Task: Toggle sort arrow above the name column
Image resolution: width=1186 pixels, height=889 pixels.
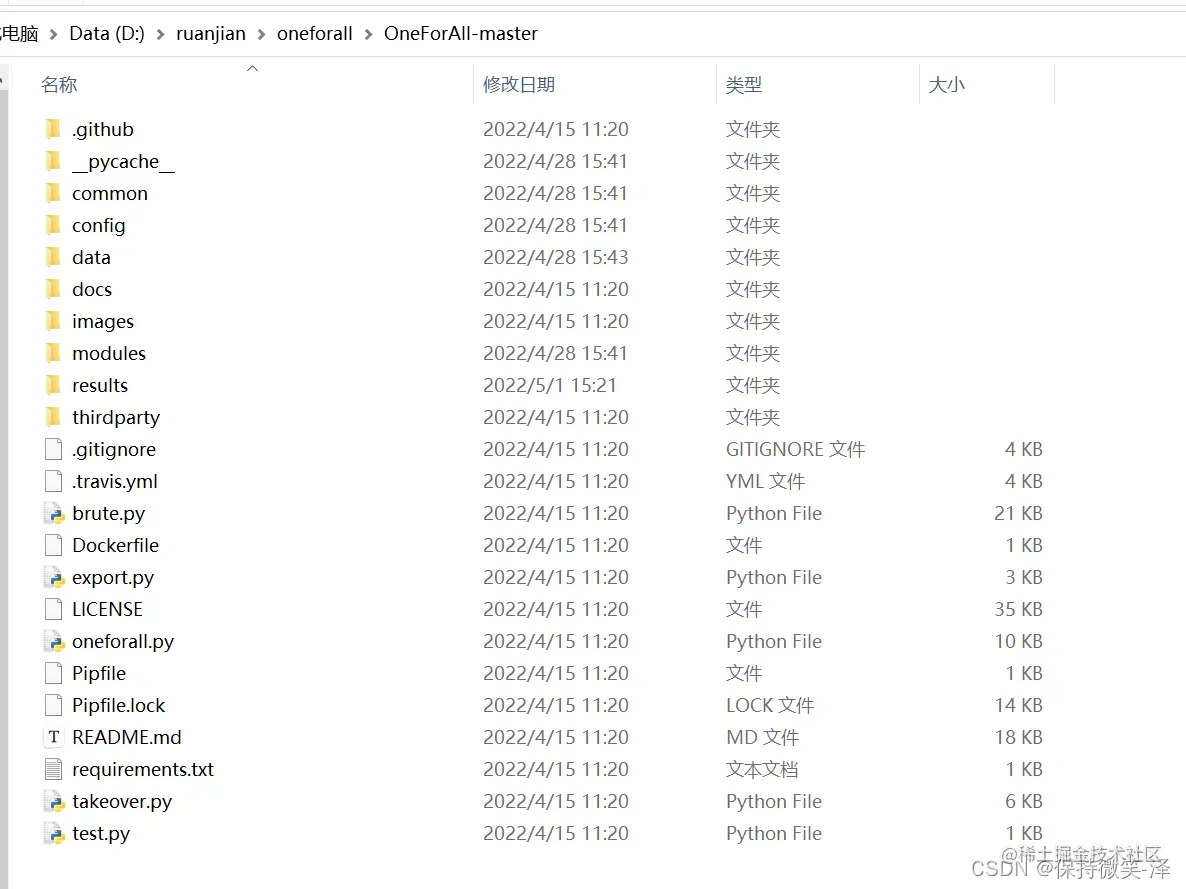Action: [253, 68]
